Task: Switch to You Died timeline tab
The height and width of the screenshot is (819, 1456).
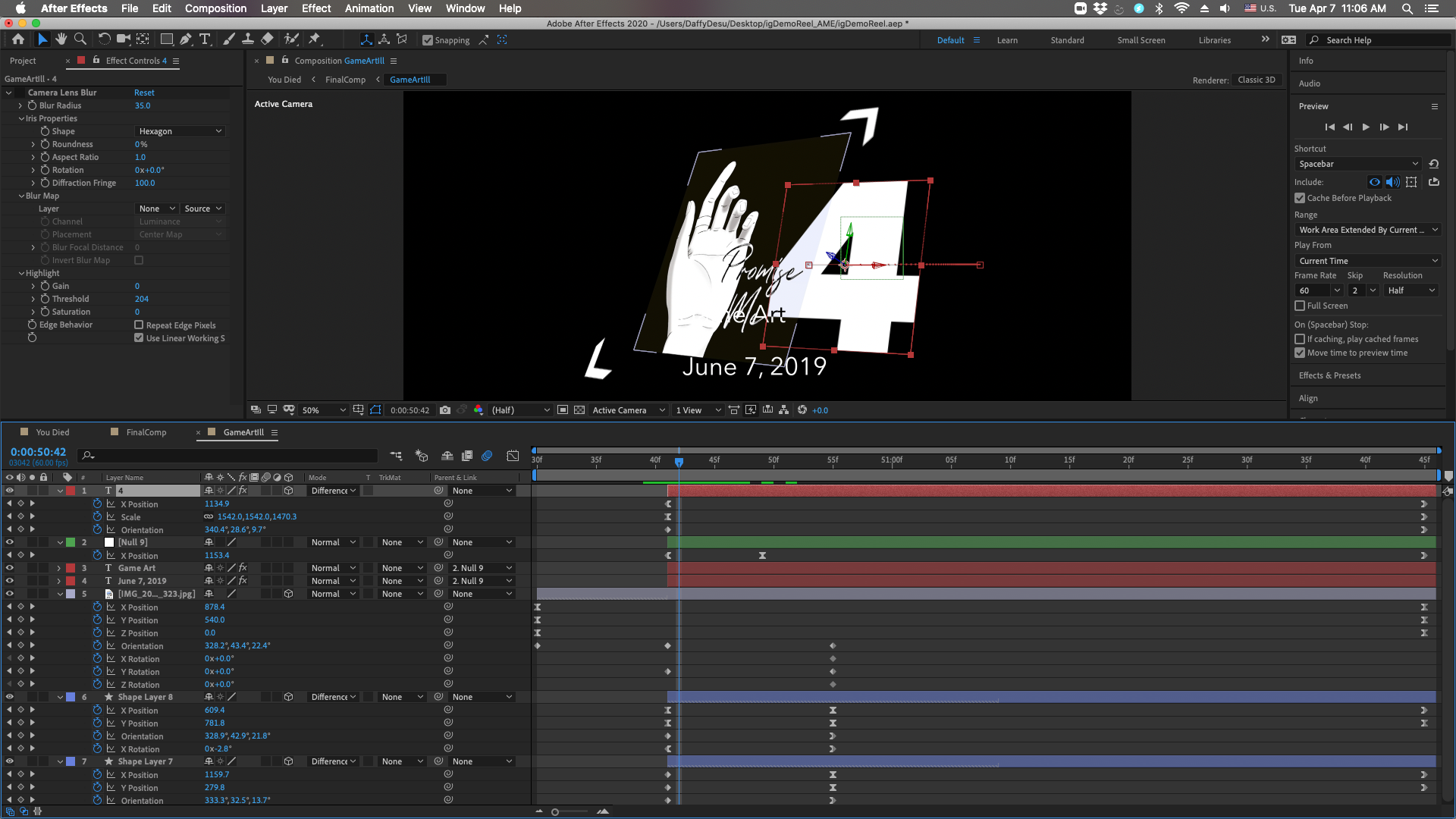Action: coord(52,432)
